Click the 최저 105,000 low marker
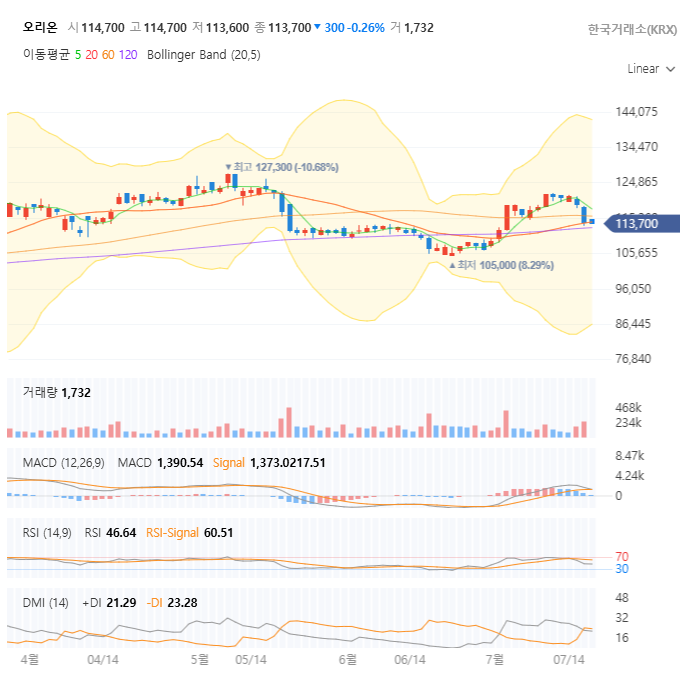Screen dimensions: 680x697 (x=502, y=265)
